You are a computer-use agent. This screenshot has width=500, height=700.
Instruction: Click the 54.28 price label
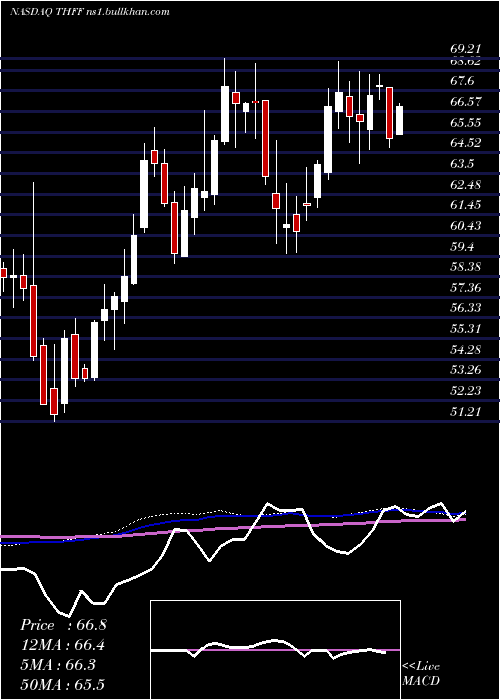coord(466,350)
